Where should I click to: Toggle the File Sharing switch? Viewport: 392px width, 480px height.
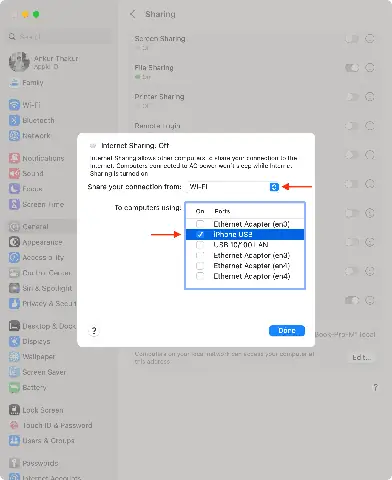pos(352,68)
